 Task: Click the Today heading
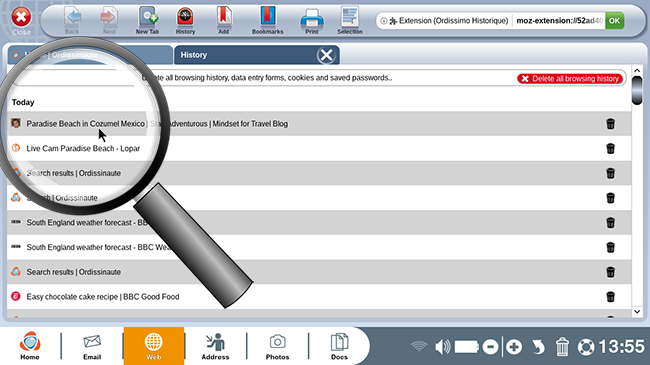pyautogui.click(x=23, y=102)
